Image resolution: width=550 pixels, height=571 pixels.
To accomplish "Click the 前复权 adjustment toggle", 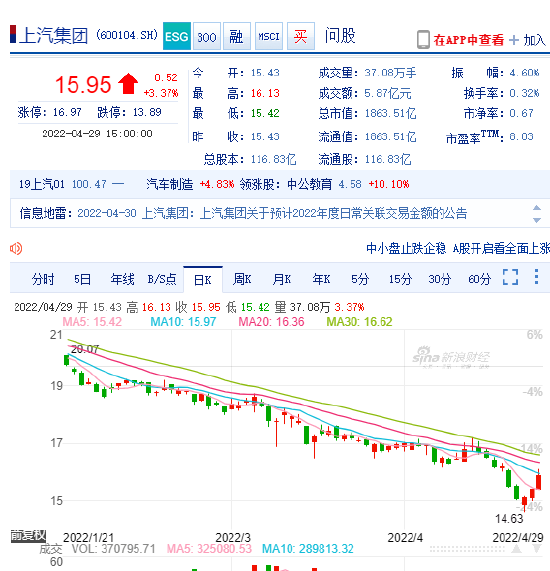I will [28, 536].
